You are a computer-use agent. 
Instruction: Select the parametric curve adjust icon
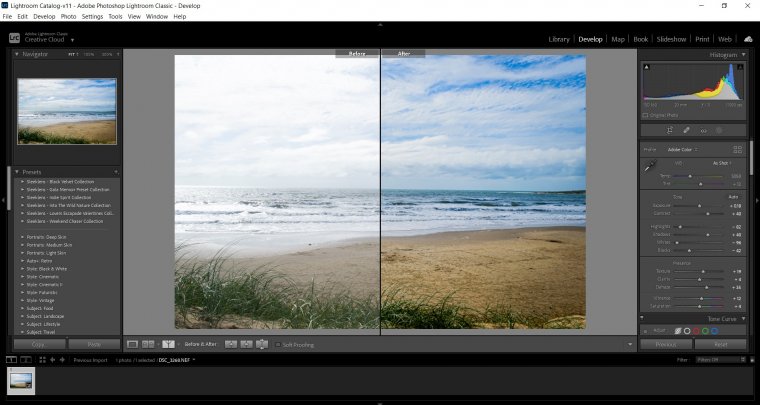[x=678, y=331]
